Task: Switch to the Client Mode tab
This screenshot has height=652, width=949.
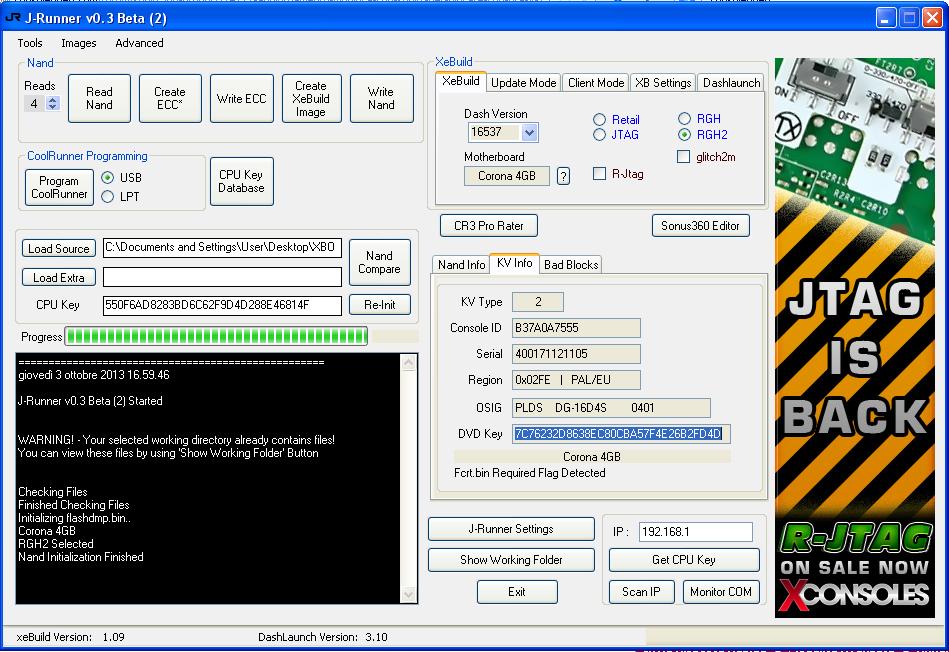Action: tap(596, 83)
